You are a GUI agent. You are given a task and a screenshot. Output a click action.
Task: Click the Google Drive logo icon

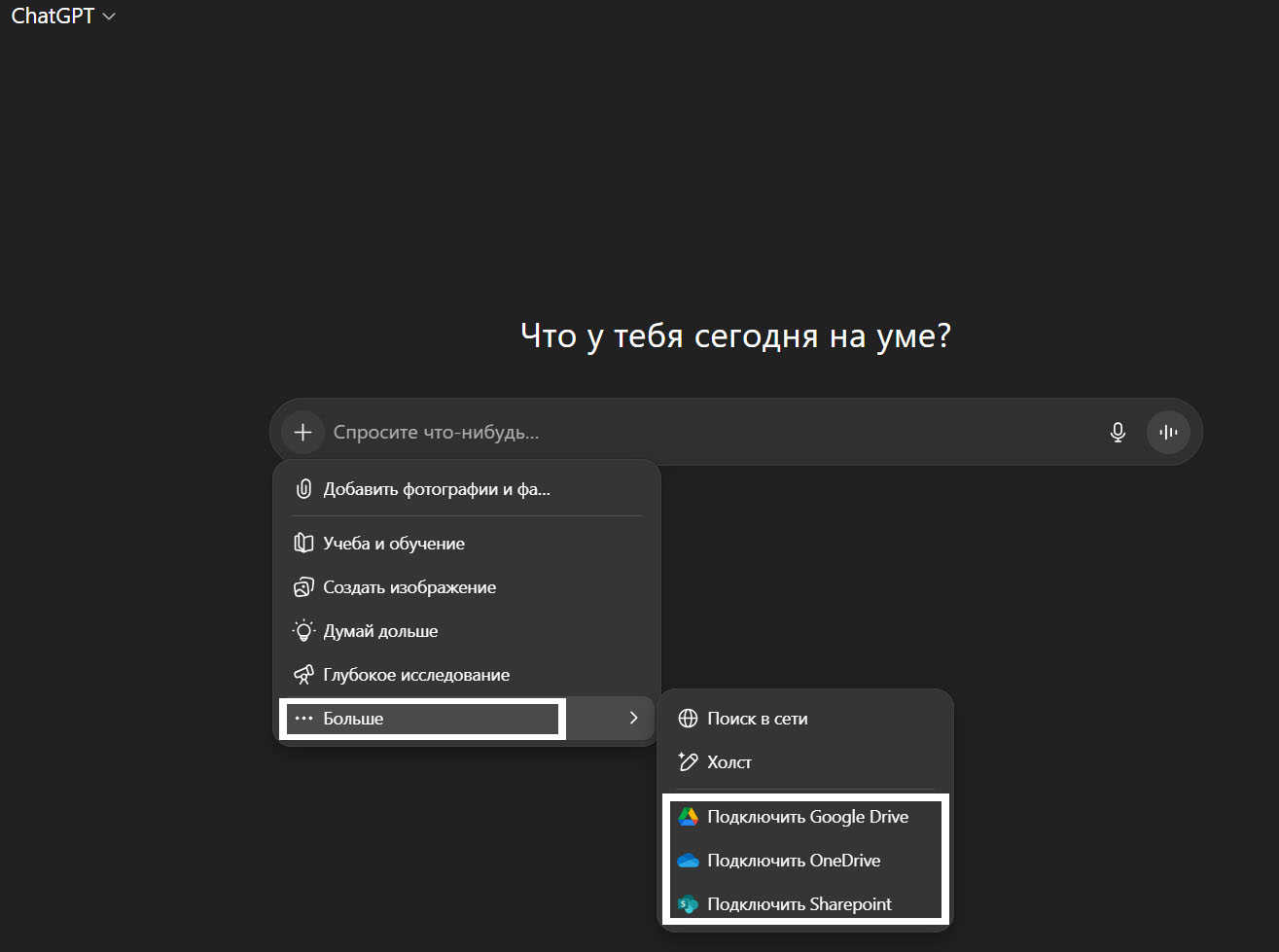coord(688,817)
